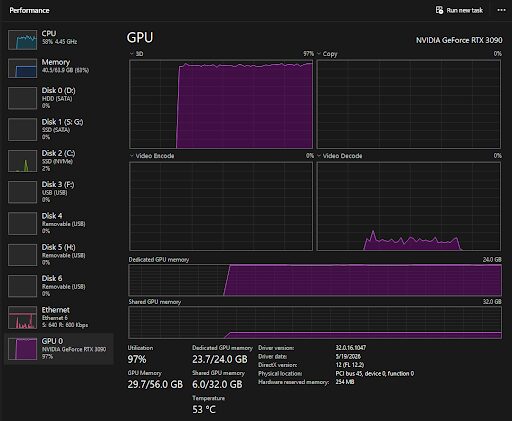Viewport: 512px width, 421px height.
Task: Select the GPU 0 RTX 3090 entry
Action: coord(59,349)
